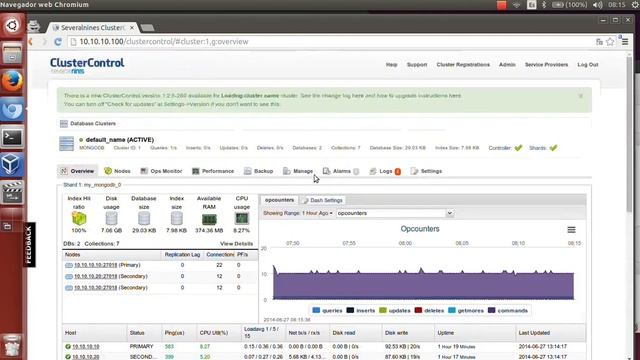Viewport: 640px width, 360px height.
Task: Open the Overview tab
Action: coord(78,171)
